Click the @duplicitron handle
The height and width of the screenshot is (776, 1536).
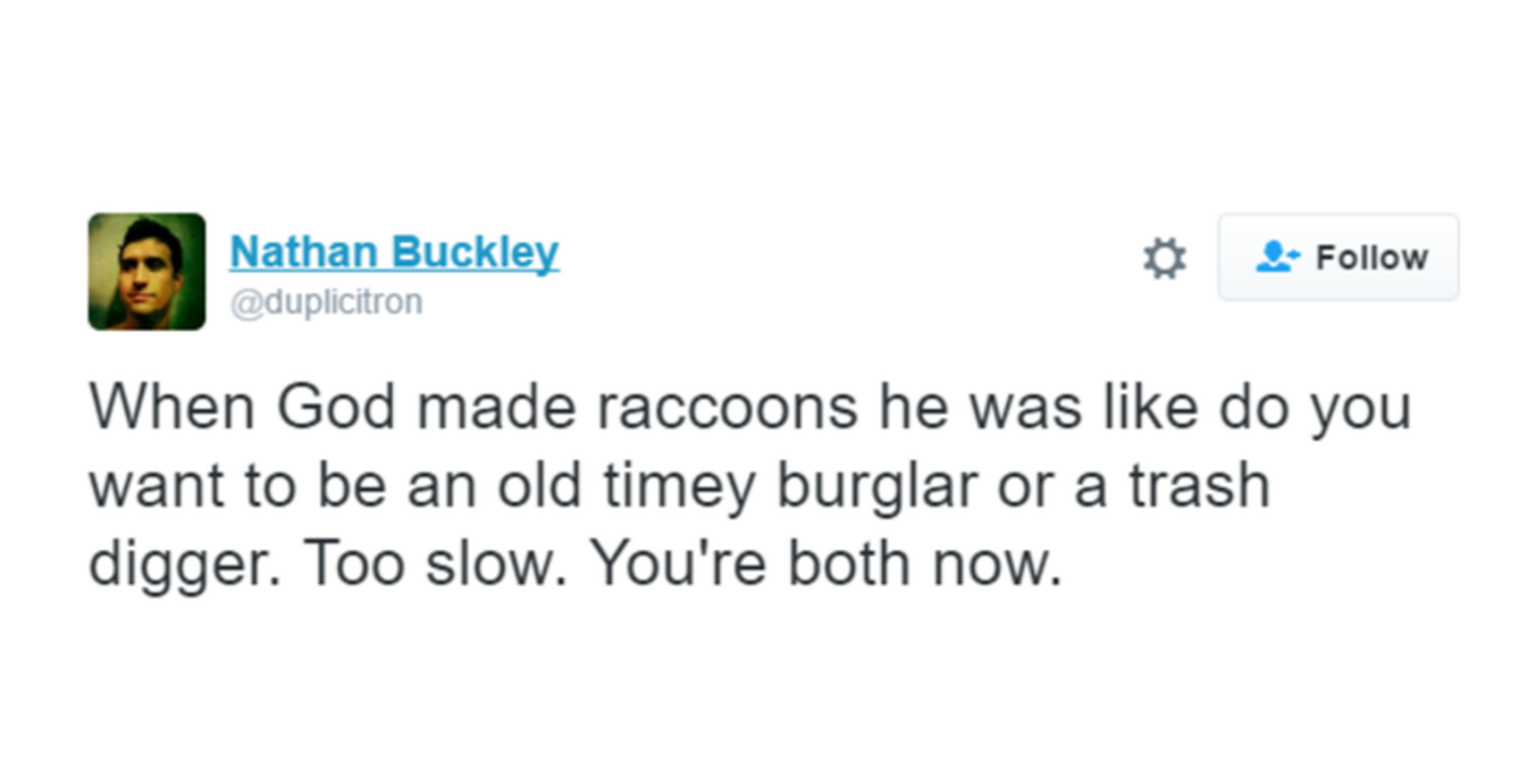(x=326, y=301)
